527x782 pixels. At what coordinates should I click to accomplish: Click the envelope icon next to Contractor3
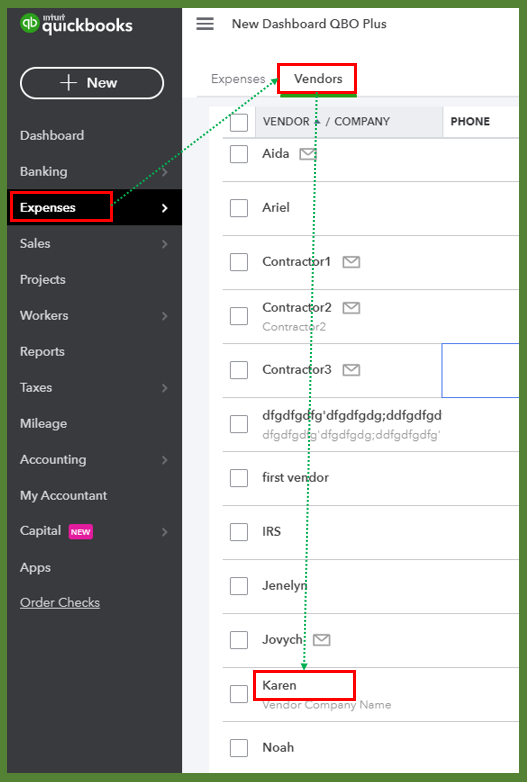[x=351, y=370]
